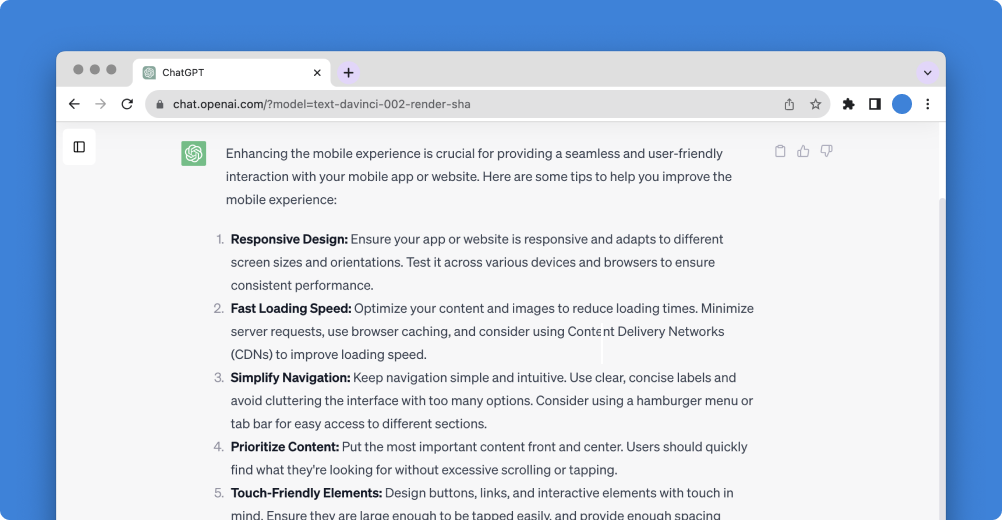Toggle the ChatGPT sidebar panel
Image resolution: width=1002 pixels, height=520 pixels.
[79, 147]
